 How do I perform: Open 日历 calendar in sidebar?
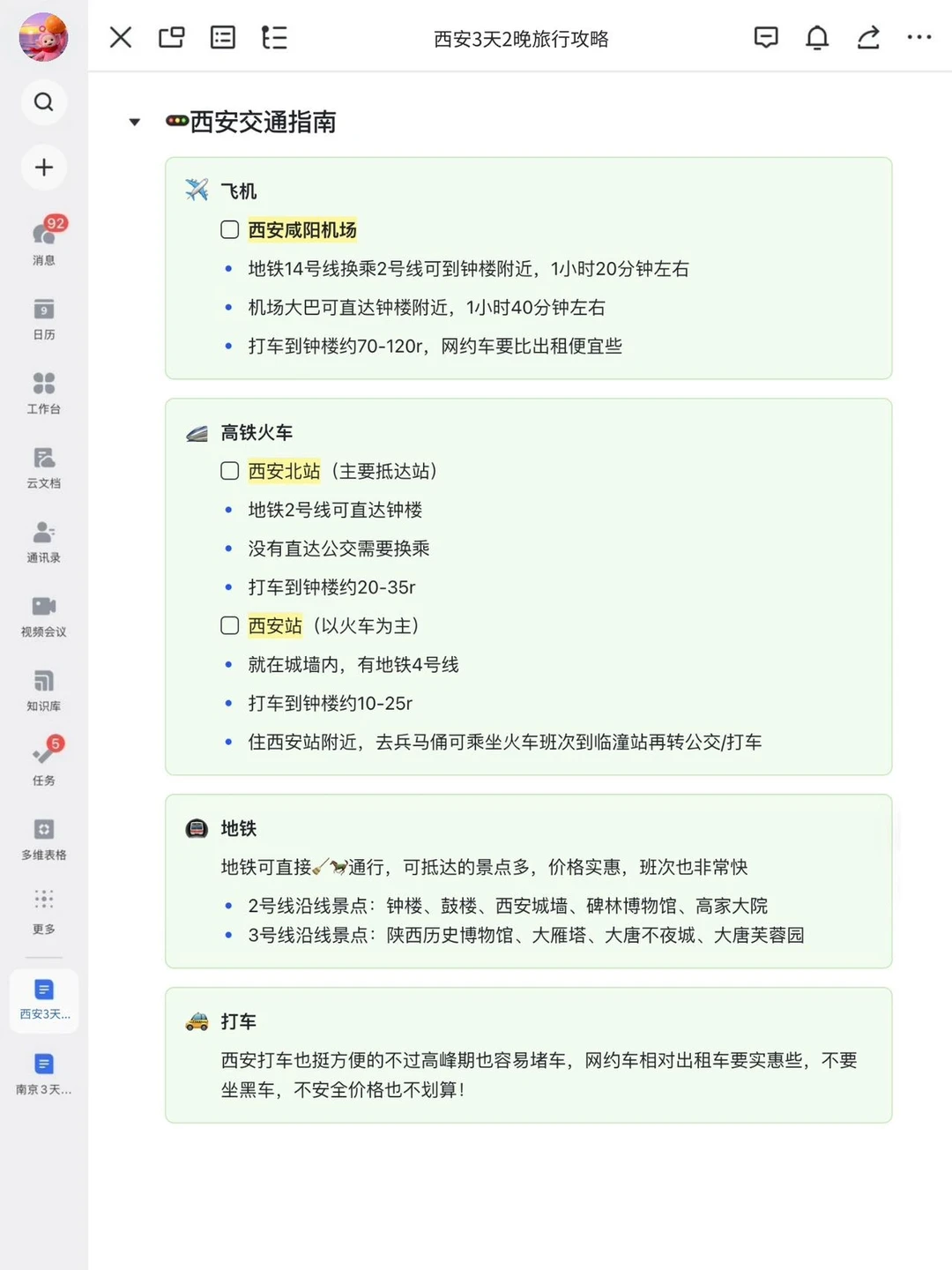coord(43,318)
